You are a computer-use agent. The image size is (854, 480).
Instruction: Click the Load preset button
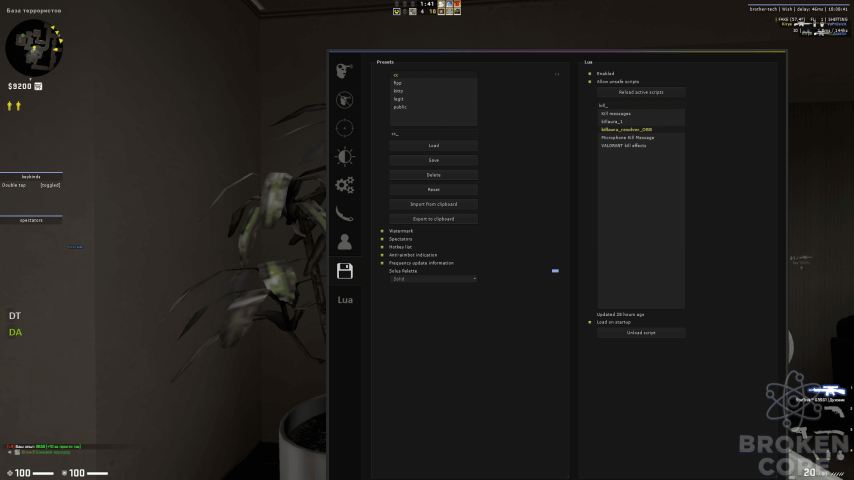434,145
